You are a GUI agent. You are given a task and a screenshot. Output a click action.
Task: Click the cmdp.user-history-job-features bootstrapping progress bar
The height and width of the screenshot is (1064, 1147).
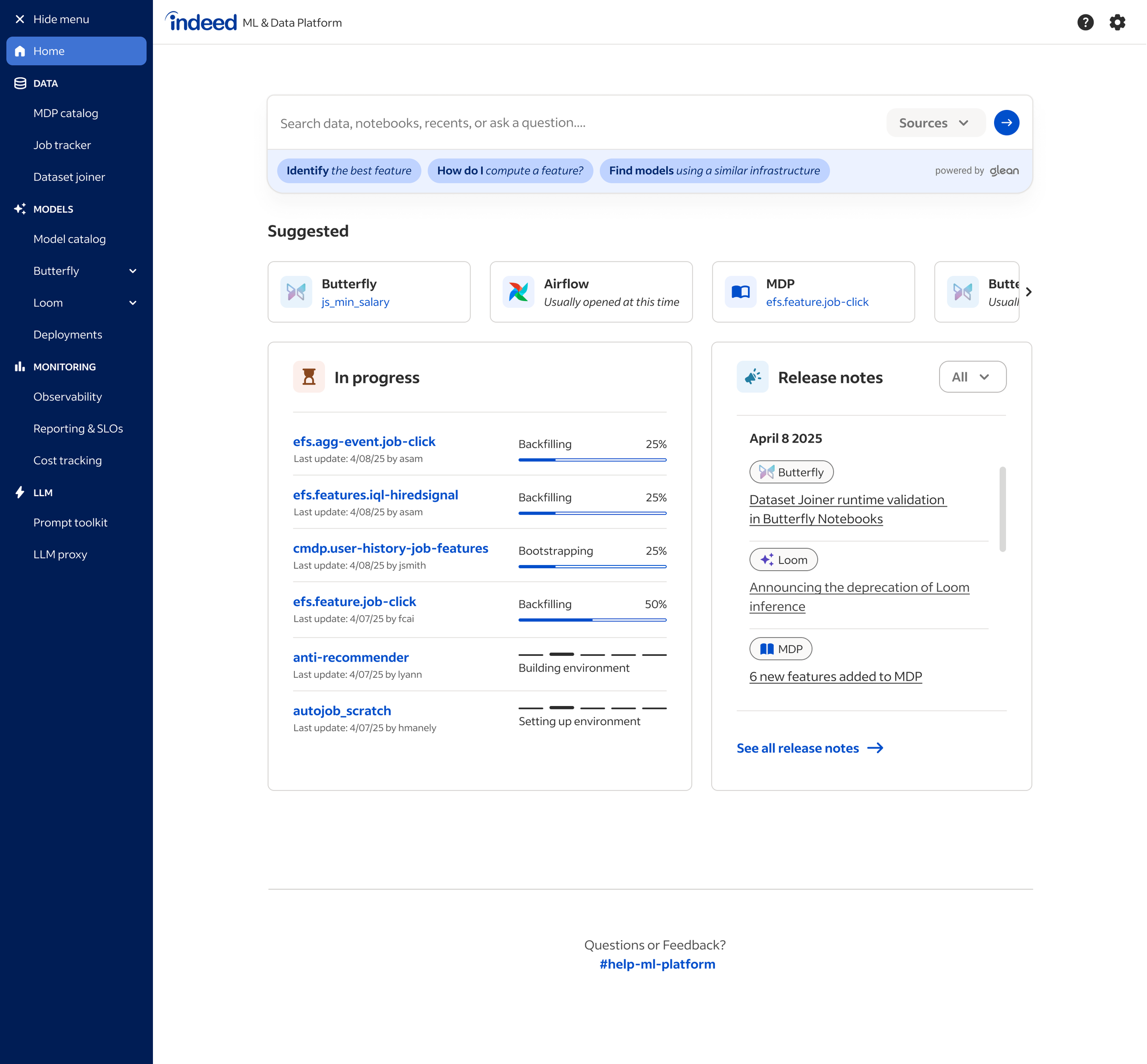(593, 566)
